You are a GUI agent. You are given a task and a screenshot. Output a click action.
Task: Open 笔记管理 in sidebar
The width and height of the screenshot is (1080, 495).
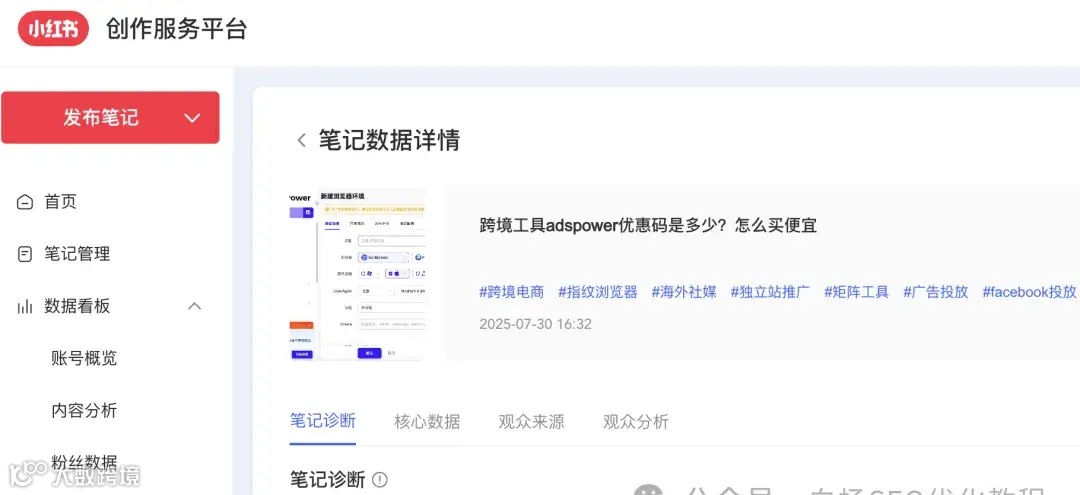77,254
